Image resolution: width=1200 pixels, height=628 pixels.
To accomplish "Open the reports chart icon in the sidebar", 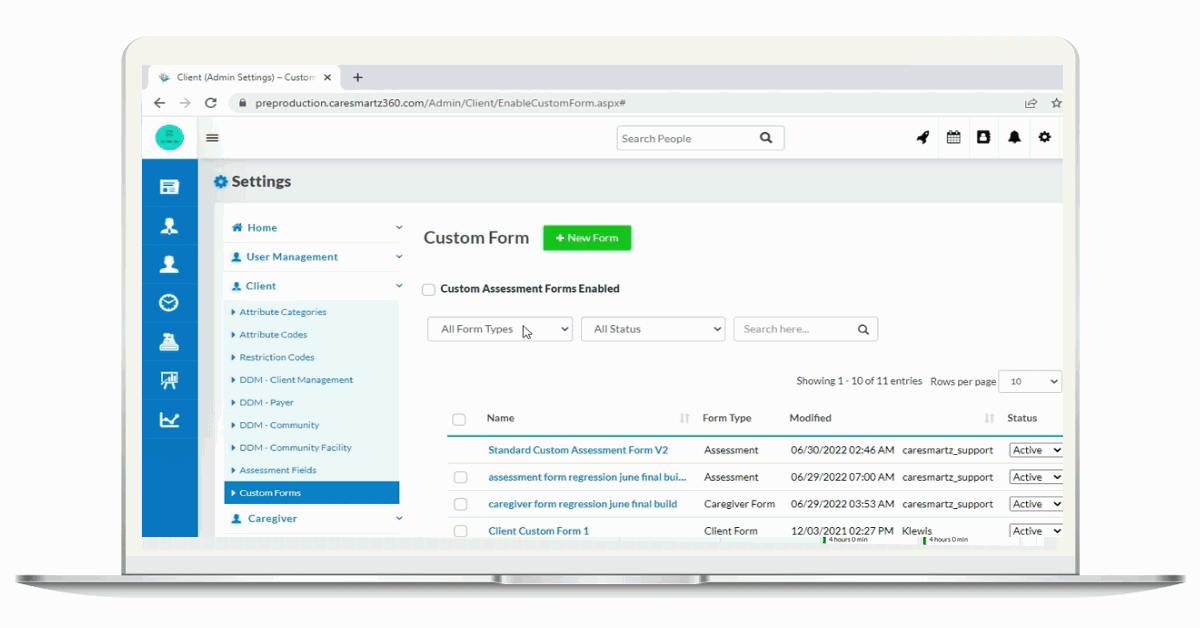I will click(169, 421).
